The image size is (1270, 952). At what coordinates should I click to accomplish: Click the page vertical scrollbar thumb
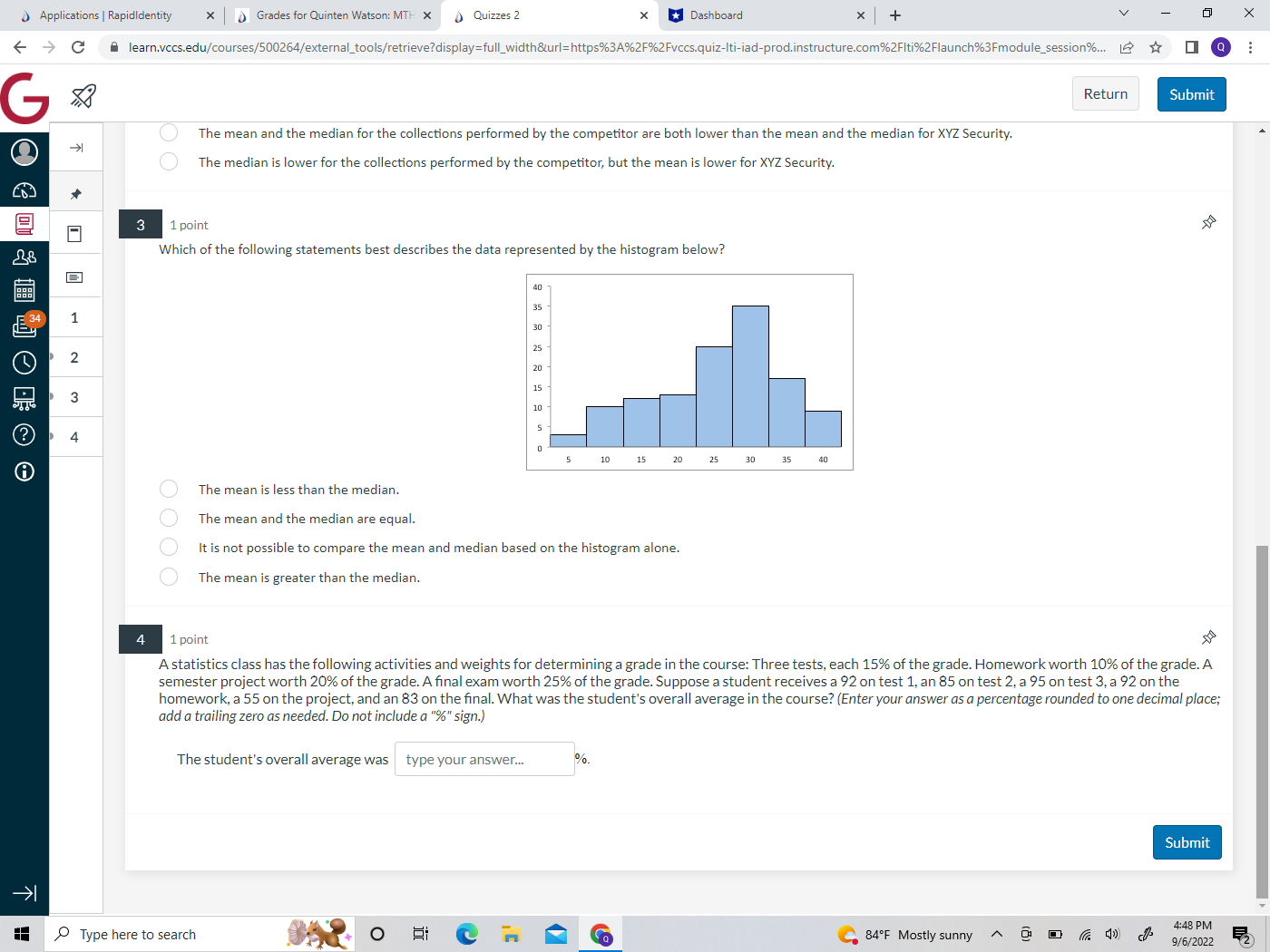[x=1261, y=721]
